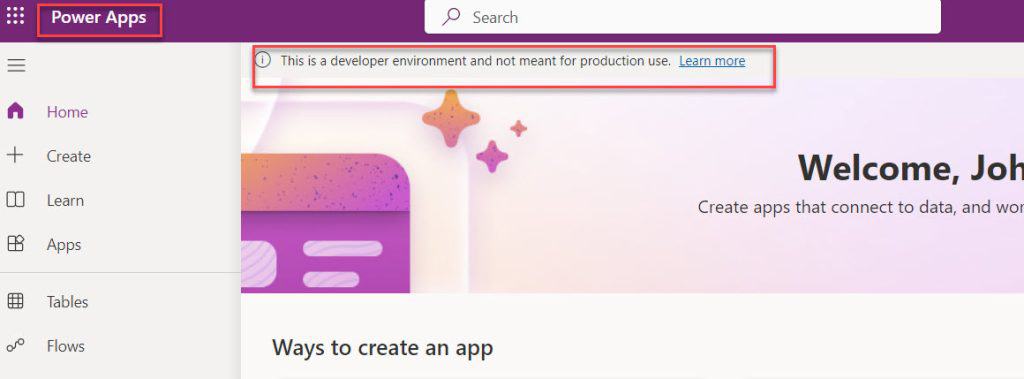
Task: Click the magnifier icon in search
Action: coord(451,17)
